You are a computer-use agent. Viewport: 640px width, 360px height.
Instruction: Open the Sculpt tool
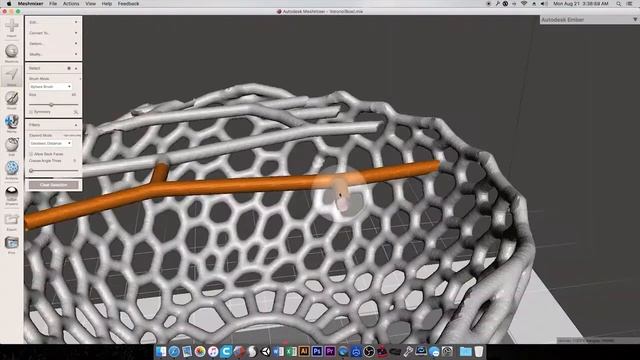click(11, 99)
